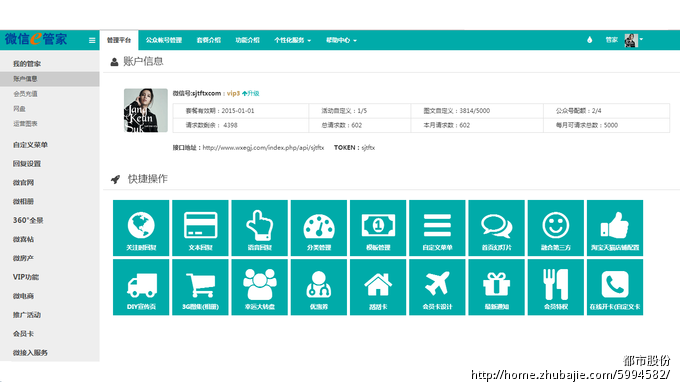Toggle sidebar with the hamburger icon

tap(92, 40)
